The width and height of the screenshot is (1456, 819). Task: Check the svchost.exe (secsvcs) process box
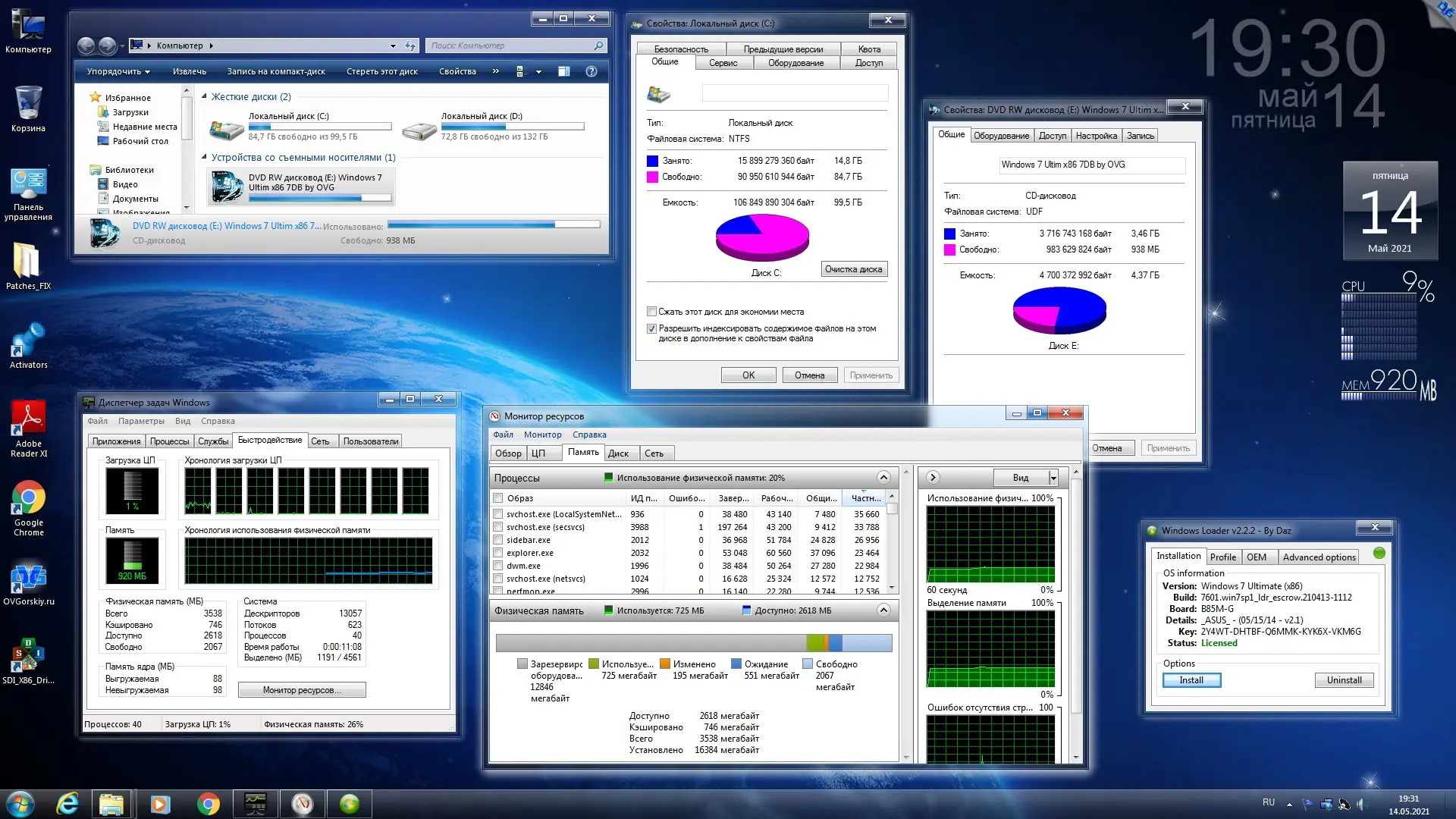click(x=498, y=527)
